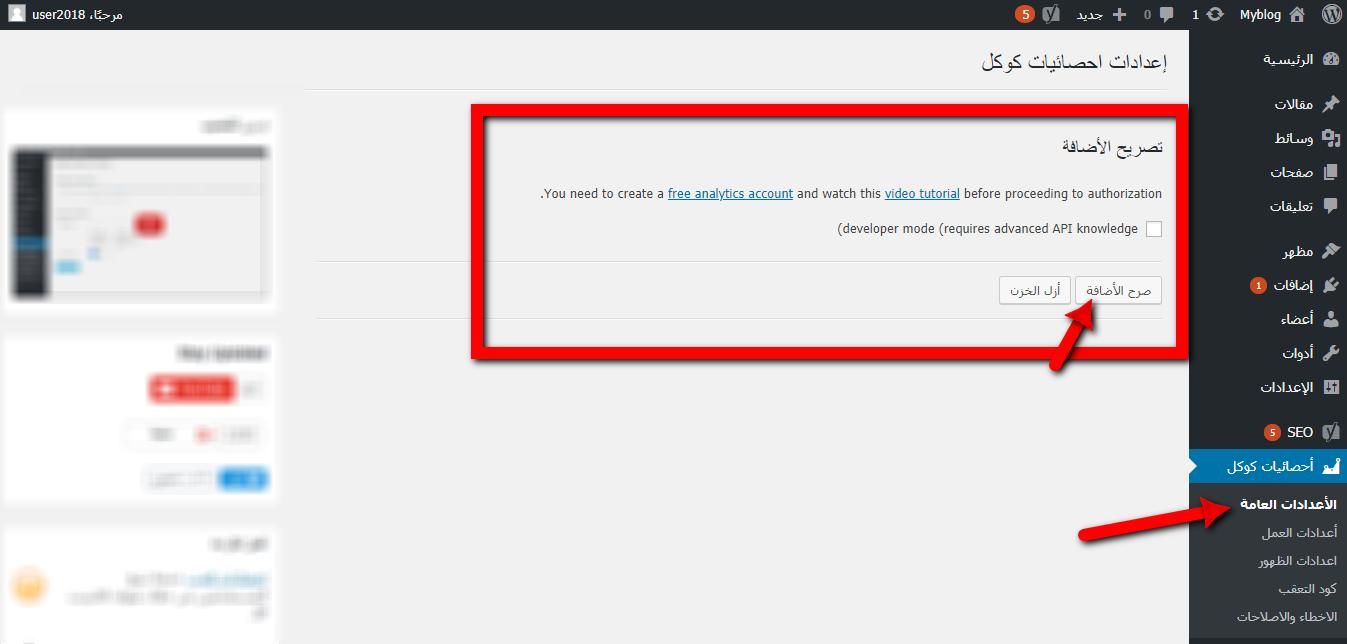1347x644 pixels.
Task: Select اعدادات الظهور submenu item
Action: [x=1297, y=561]
